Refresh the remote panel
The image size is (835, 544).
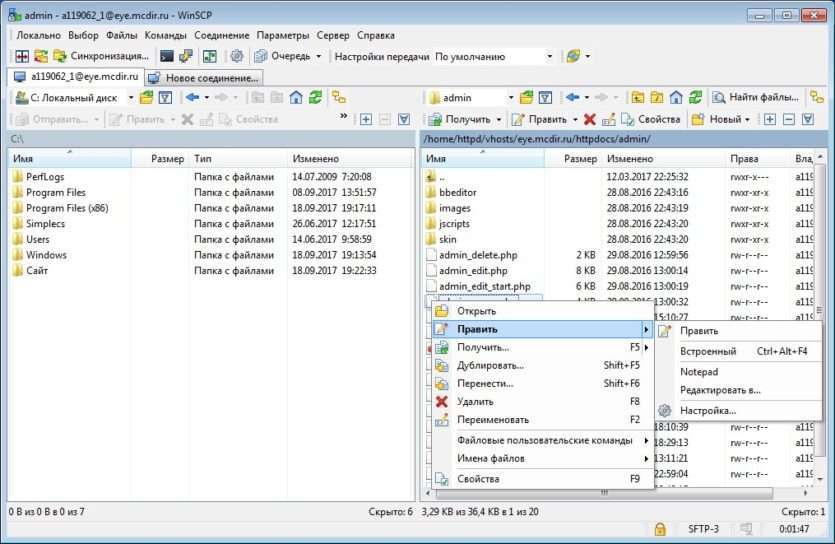point(695,97)
